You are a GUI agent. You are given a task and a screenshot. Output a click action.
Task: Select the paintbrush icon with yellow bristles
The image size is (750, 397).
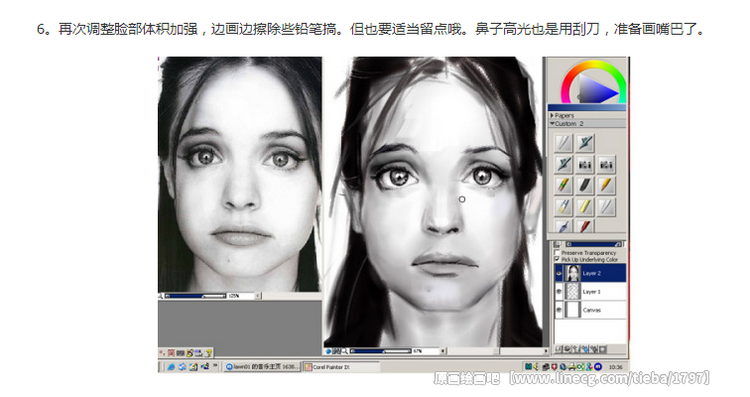pyautogui.click(x=563, y=207)
